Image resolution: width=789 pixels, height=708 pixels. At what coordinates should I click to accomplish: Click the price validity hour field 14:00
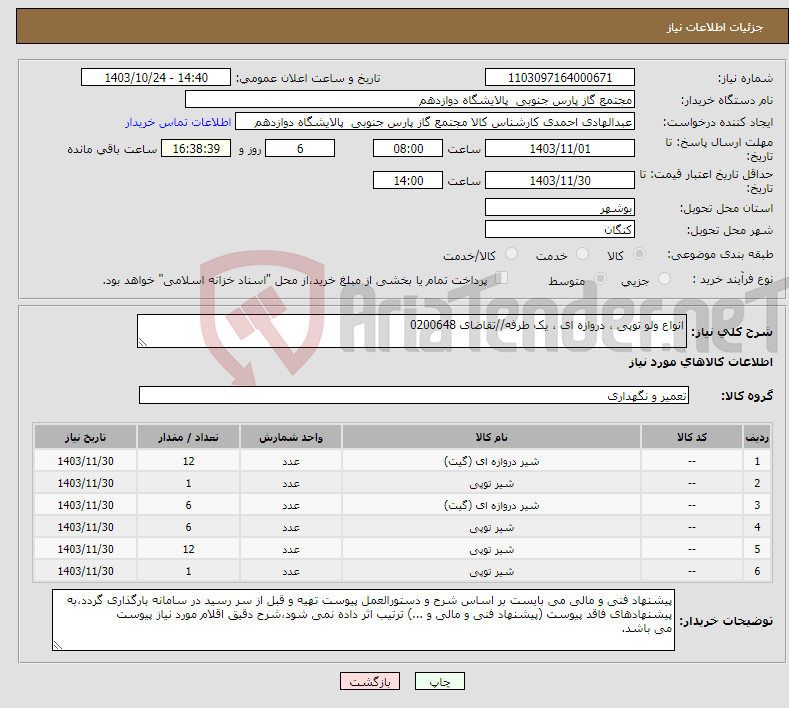(408, 180)
